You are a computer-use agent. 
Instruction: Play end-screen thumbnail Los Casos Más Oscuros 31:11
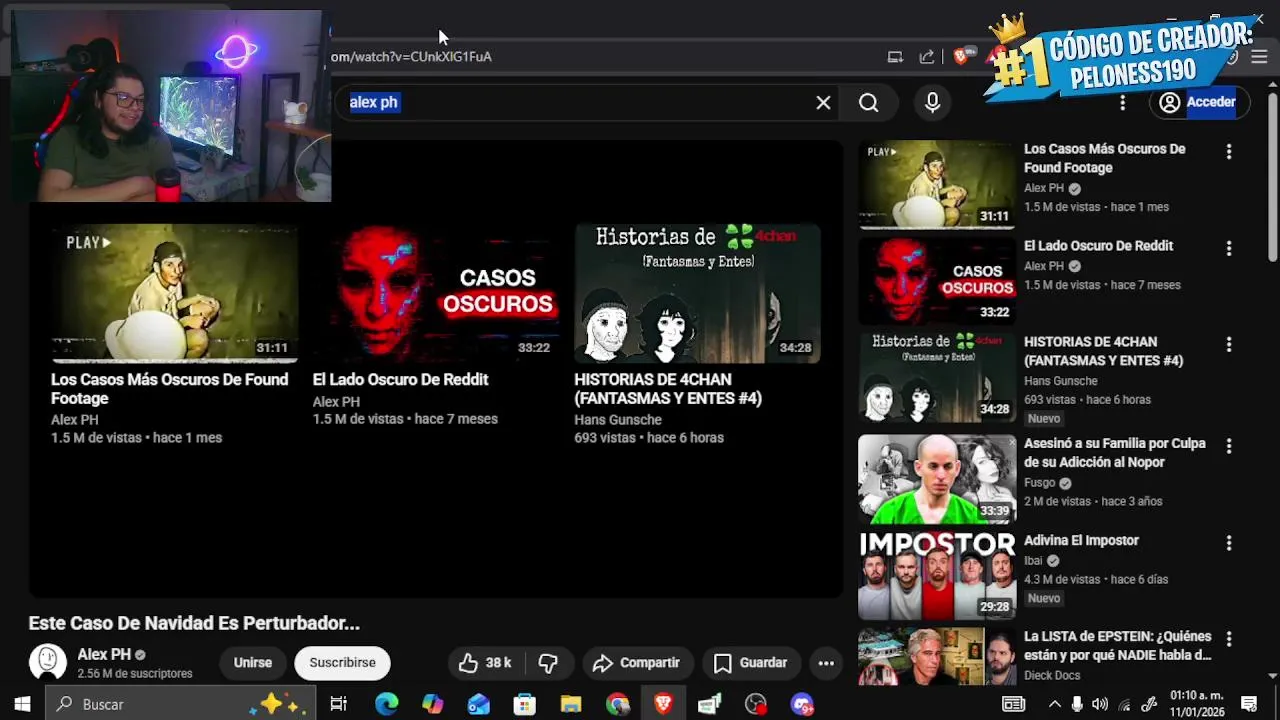coord(174,293)
